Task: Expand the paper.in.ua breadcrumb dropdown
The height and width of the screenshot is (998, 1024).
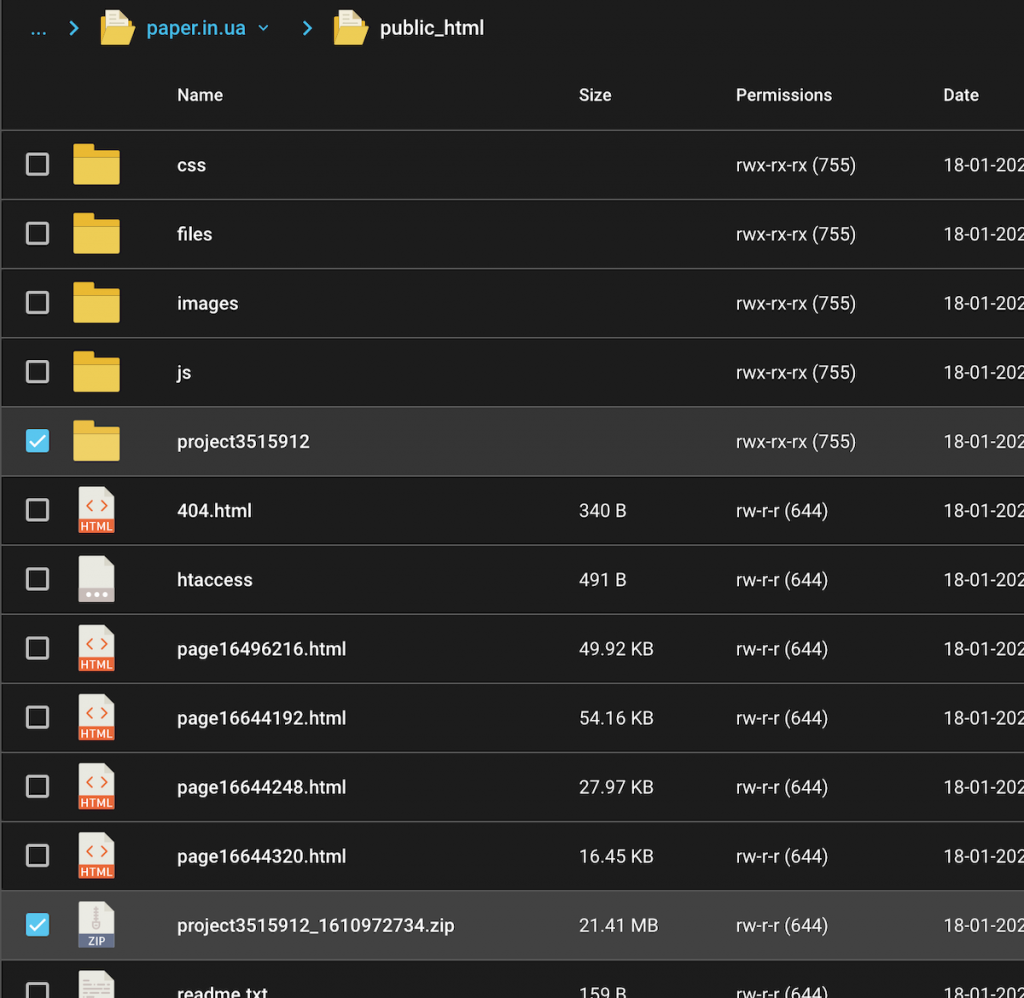Action: pos(264,28)
